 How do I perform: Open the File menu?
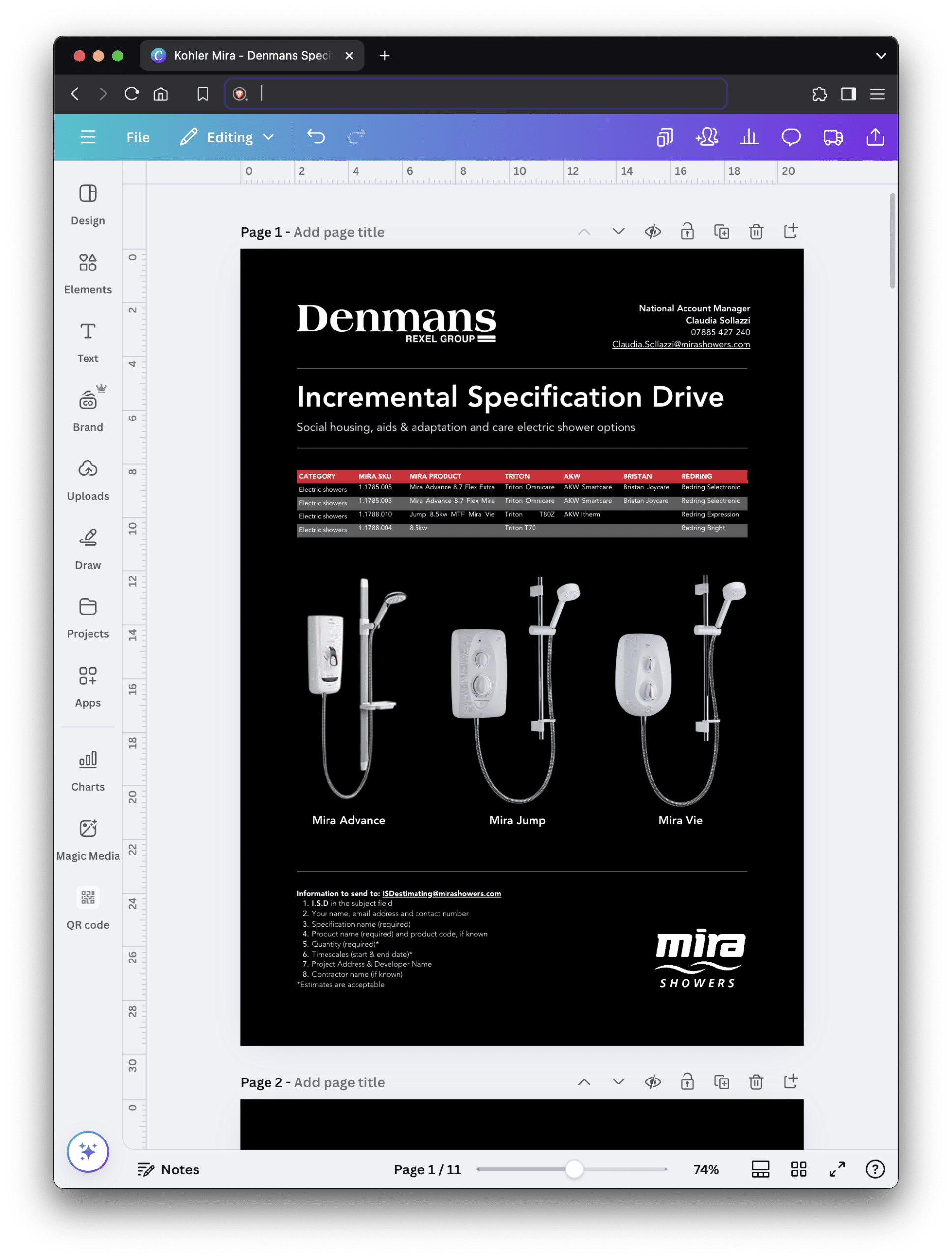pyautogui.click(x=138, y=137)
